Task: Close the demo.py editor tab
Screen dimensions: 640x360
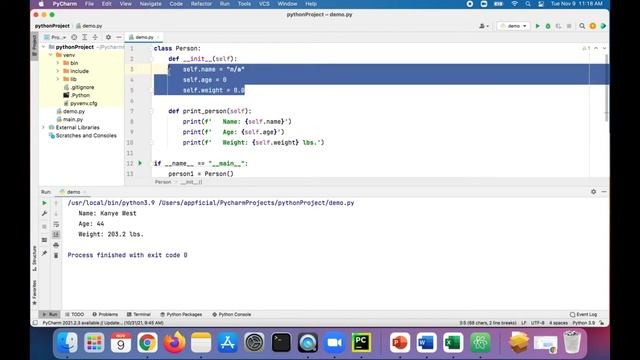Action: (158, 37)
